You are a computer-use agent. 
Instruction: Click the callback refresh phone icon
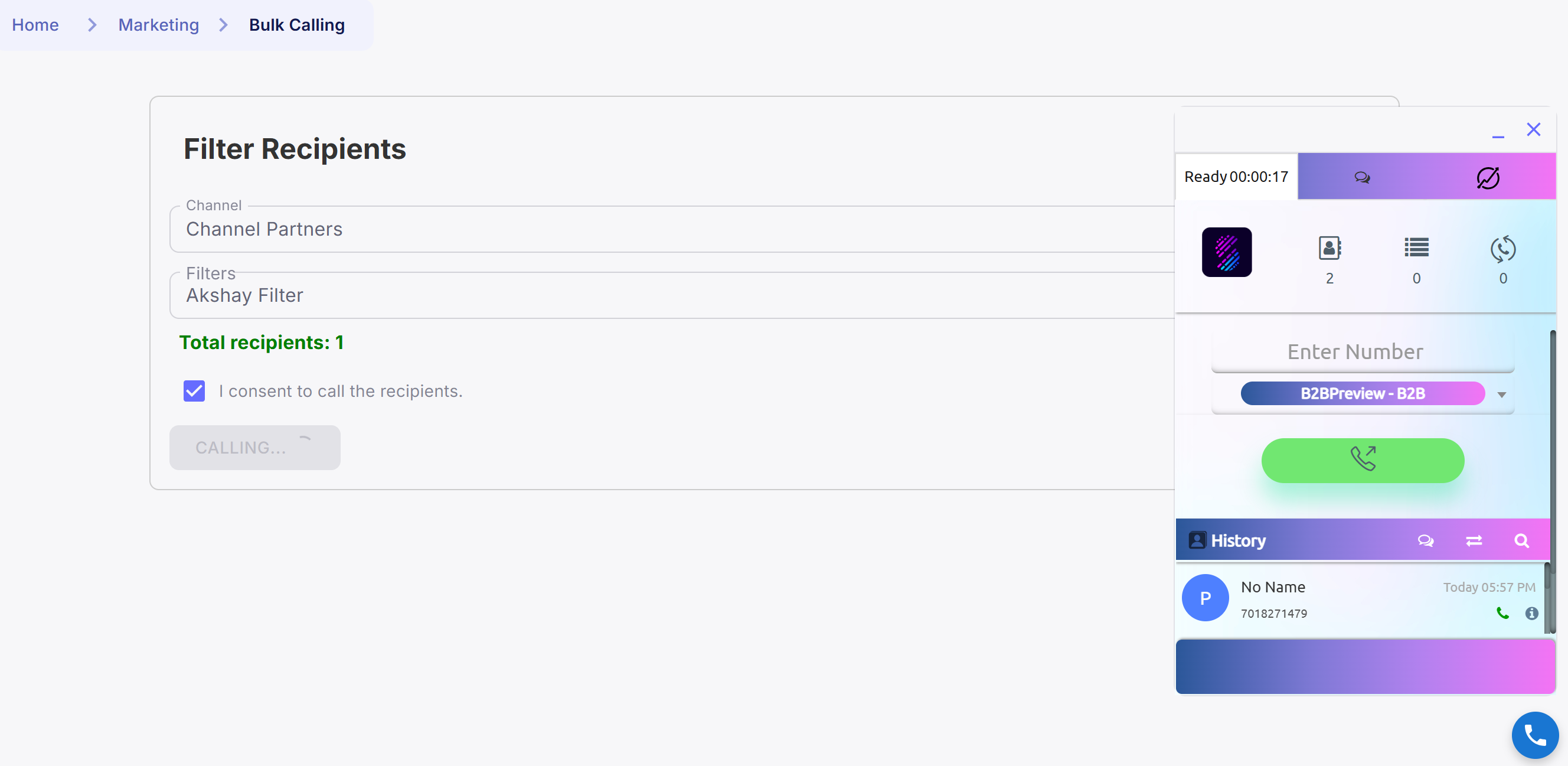tap(1503, 249)
